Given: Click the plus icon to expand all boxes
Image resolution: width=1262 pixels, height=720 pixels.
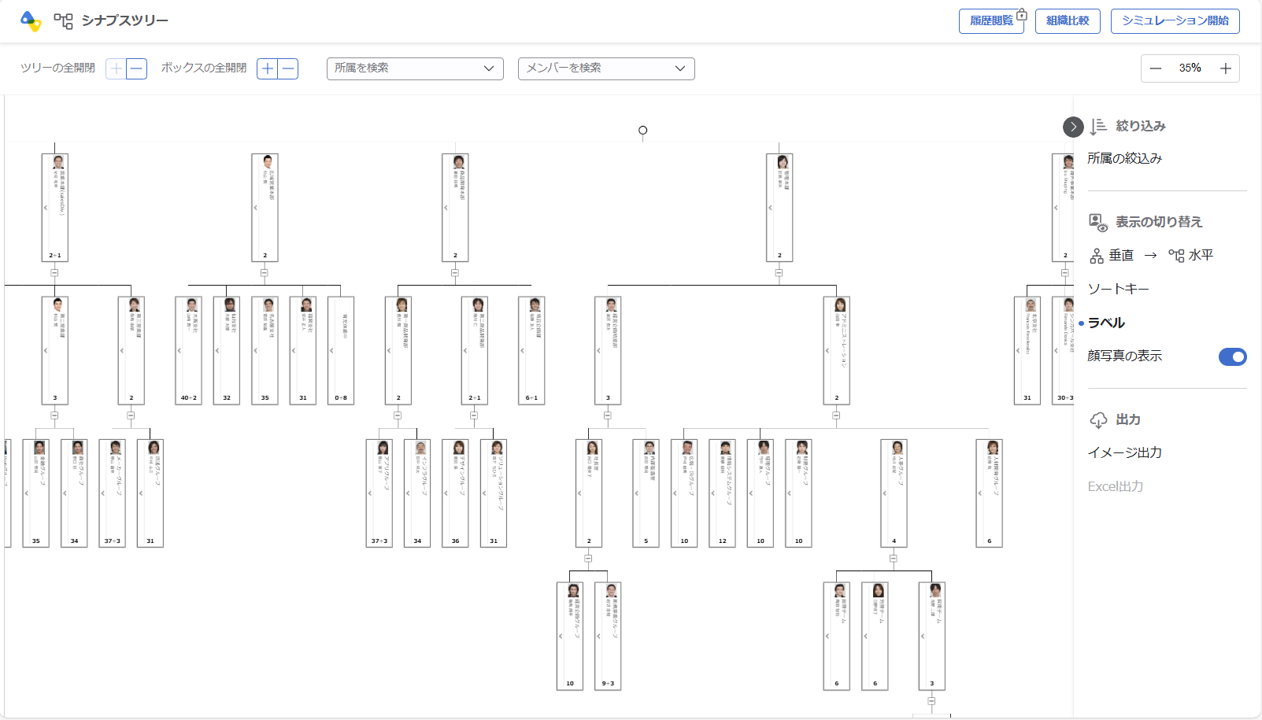Looking at the screenshot, I should (x=267, y=68).
